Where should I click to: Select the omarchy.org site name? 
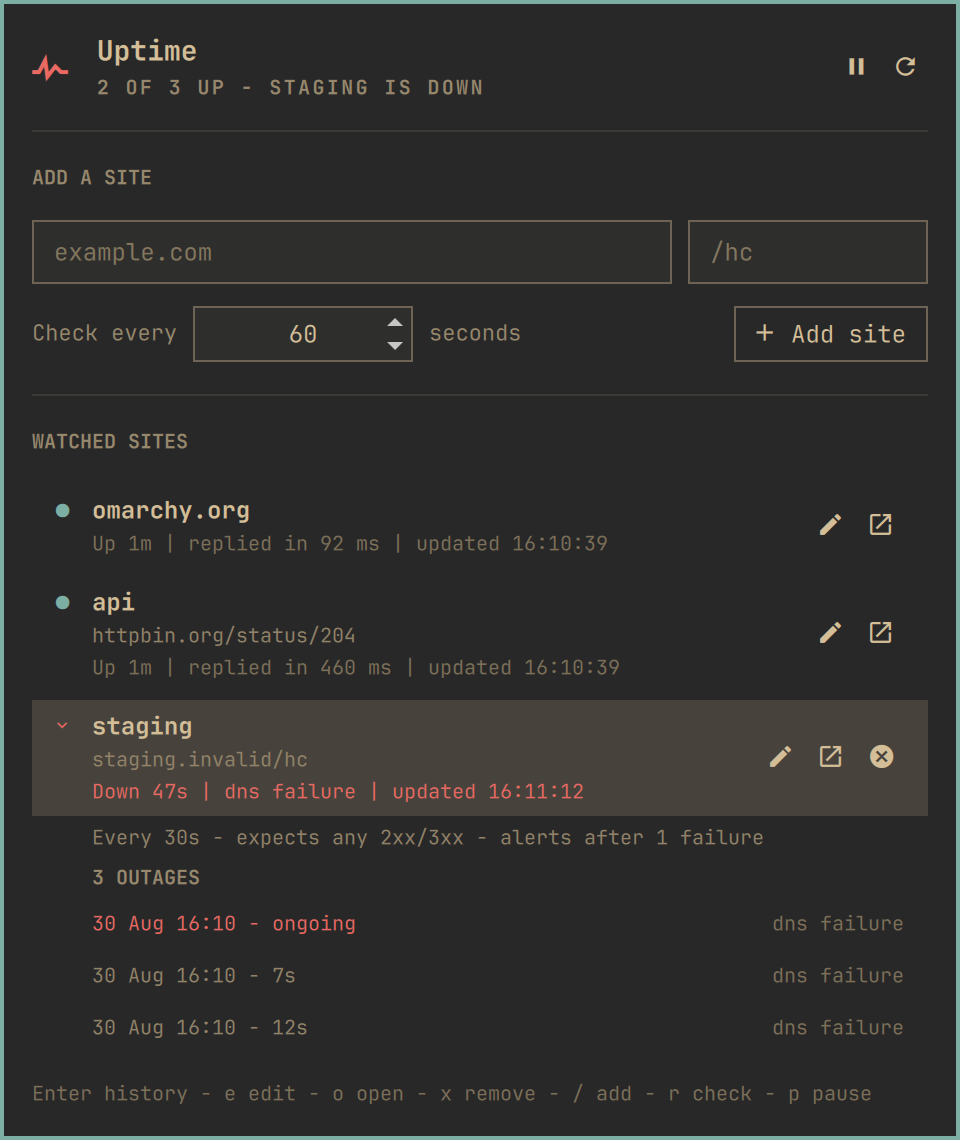pos(171,510)
